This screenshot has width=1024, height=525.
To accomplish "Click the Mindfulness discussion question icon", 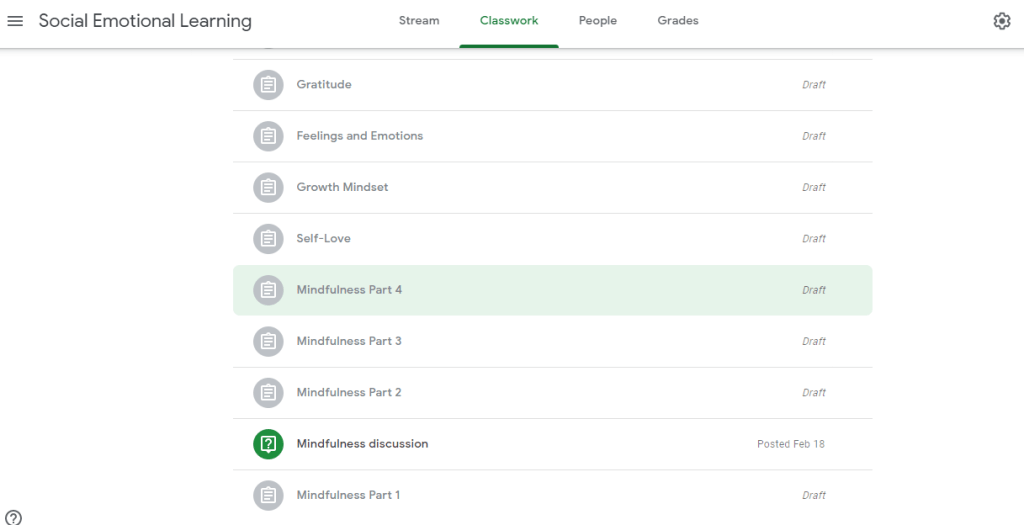I will [x=267, y=444].
